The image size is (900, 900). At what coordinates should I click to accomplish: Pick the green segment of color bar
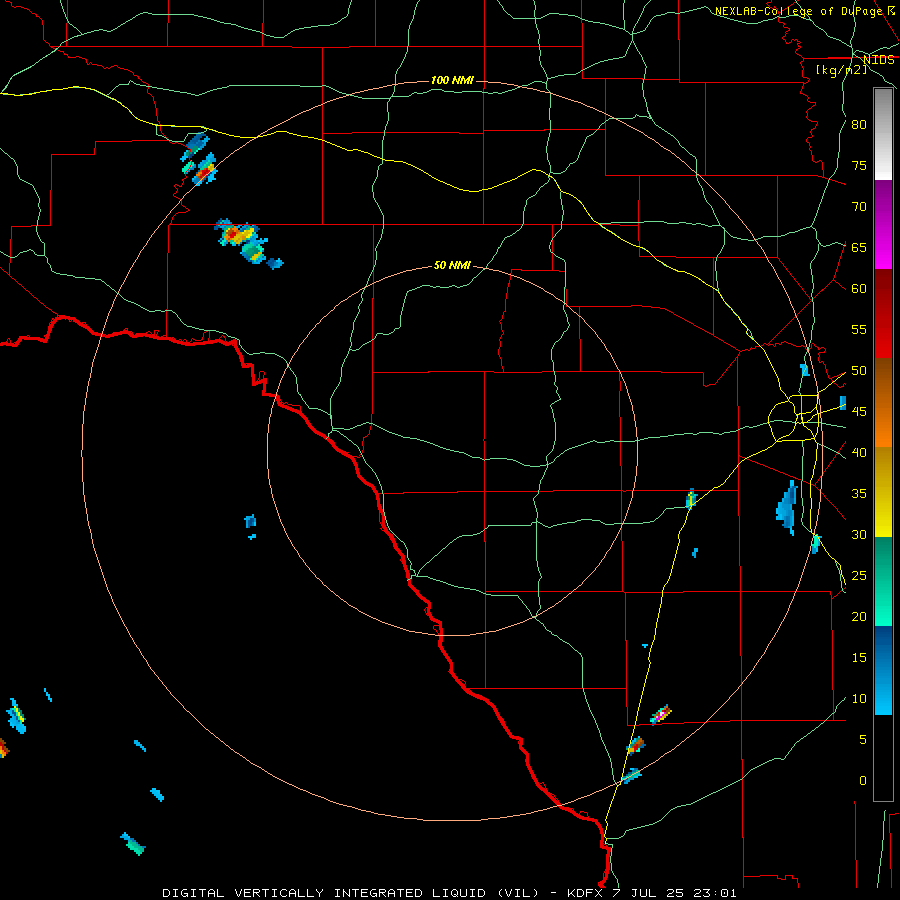point(883,581)
